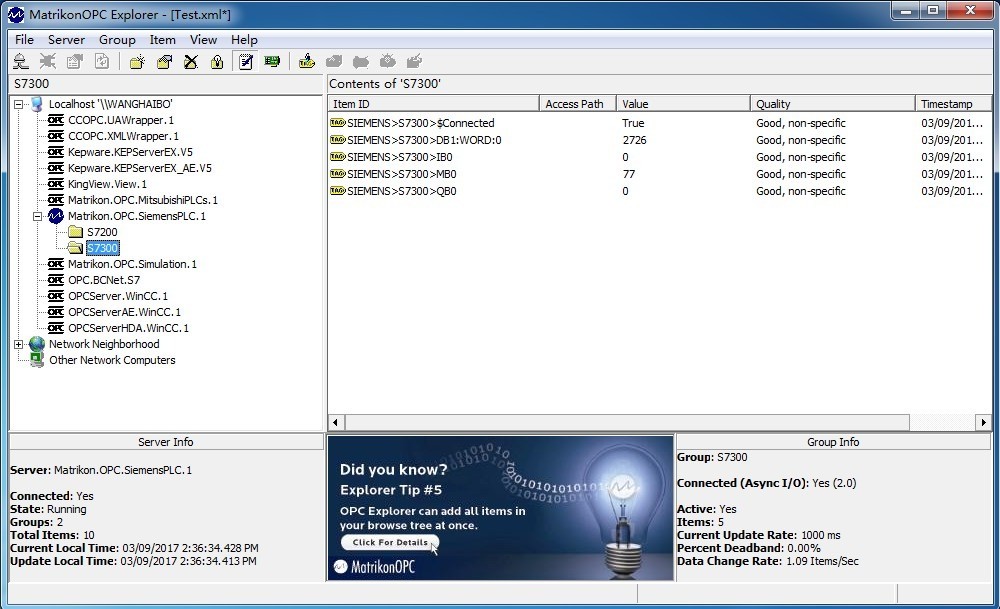Screen dimensions: 1000x609
Task: Click the Value column header
Action: point(683,104)
